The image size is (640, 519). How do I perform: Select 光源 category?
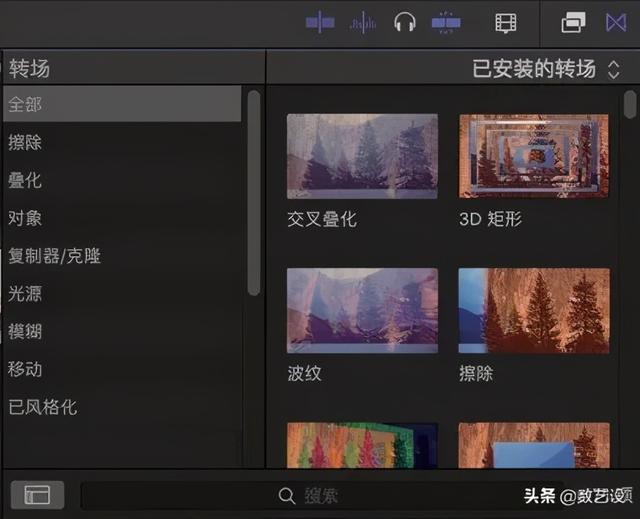[x=122, y=294]
